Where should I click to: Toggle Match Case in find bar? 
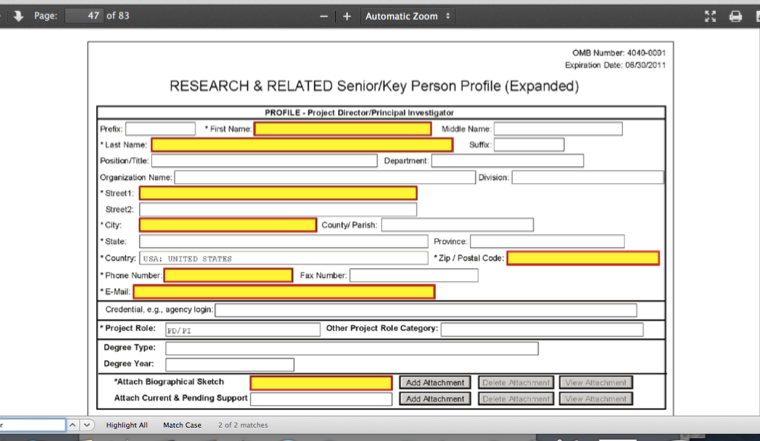(x=182, y=425)
